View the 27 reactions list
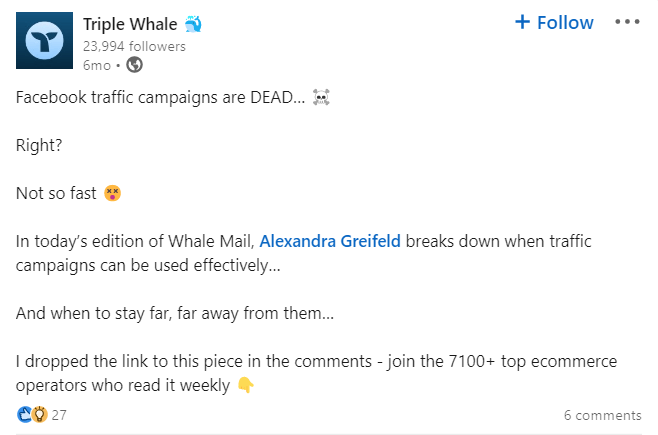 point(59,415)
